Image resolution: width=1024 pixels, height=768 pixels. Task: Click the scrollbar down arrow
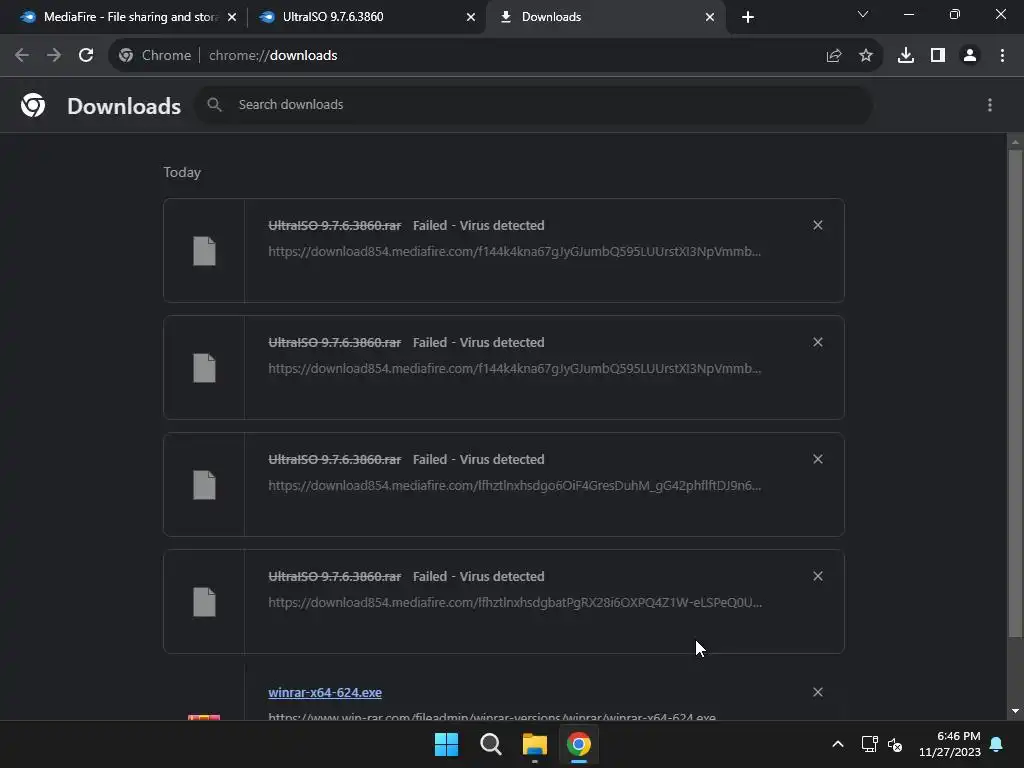tap(1015, 711)
